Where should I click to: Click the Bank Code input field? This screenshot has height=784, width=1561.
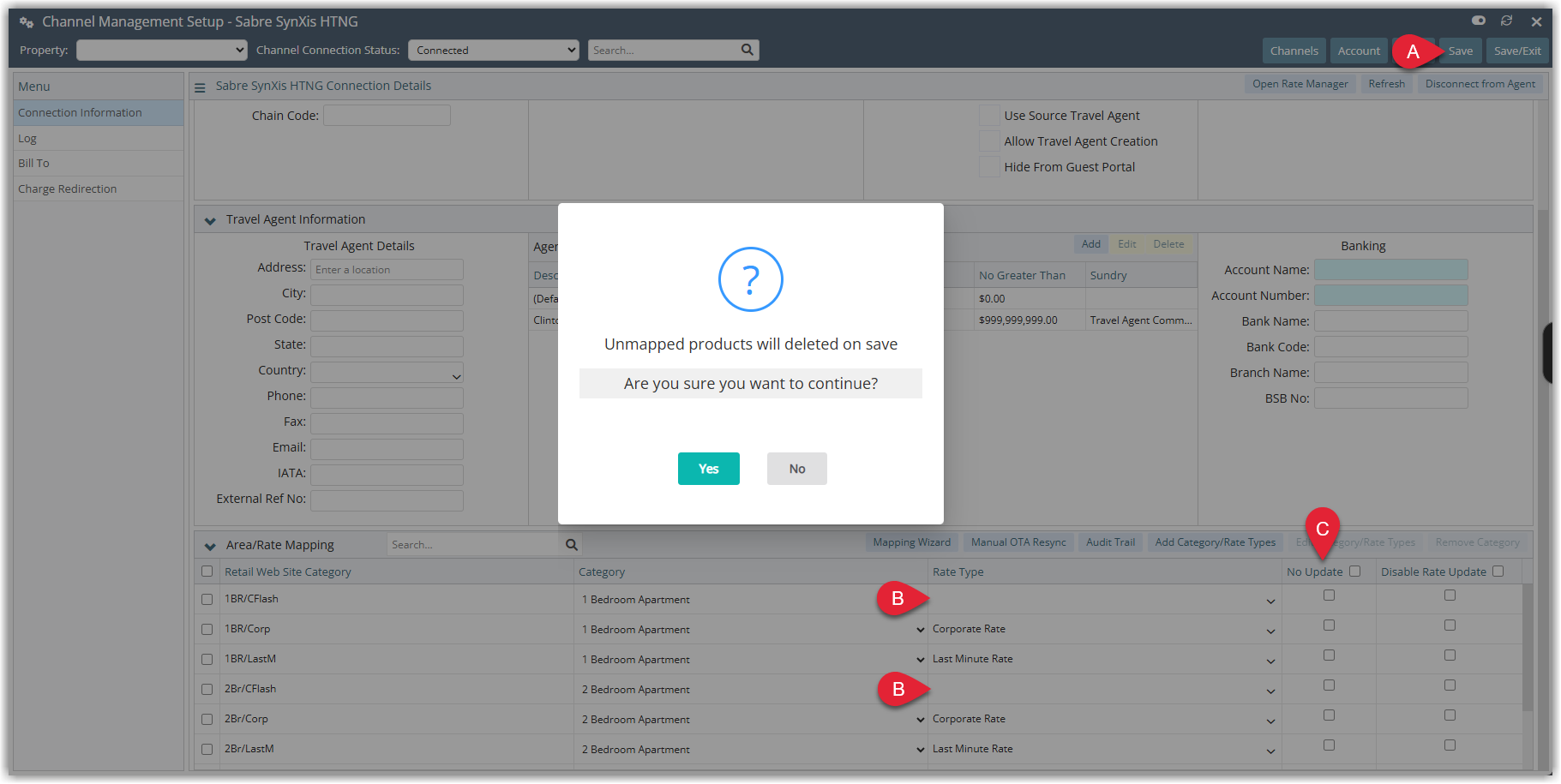(1390, 347)
